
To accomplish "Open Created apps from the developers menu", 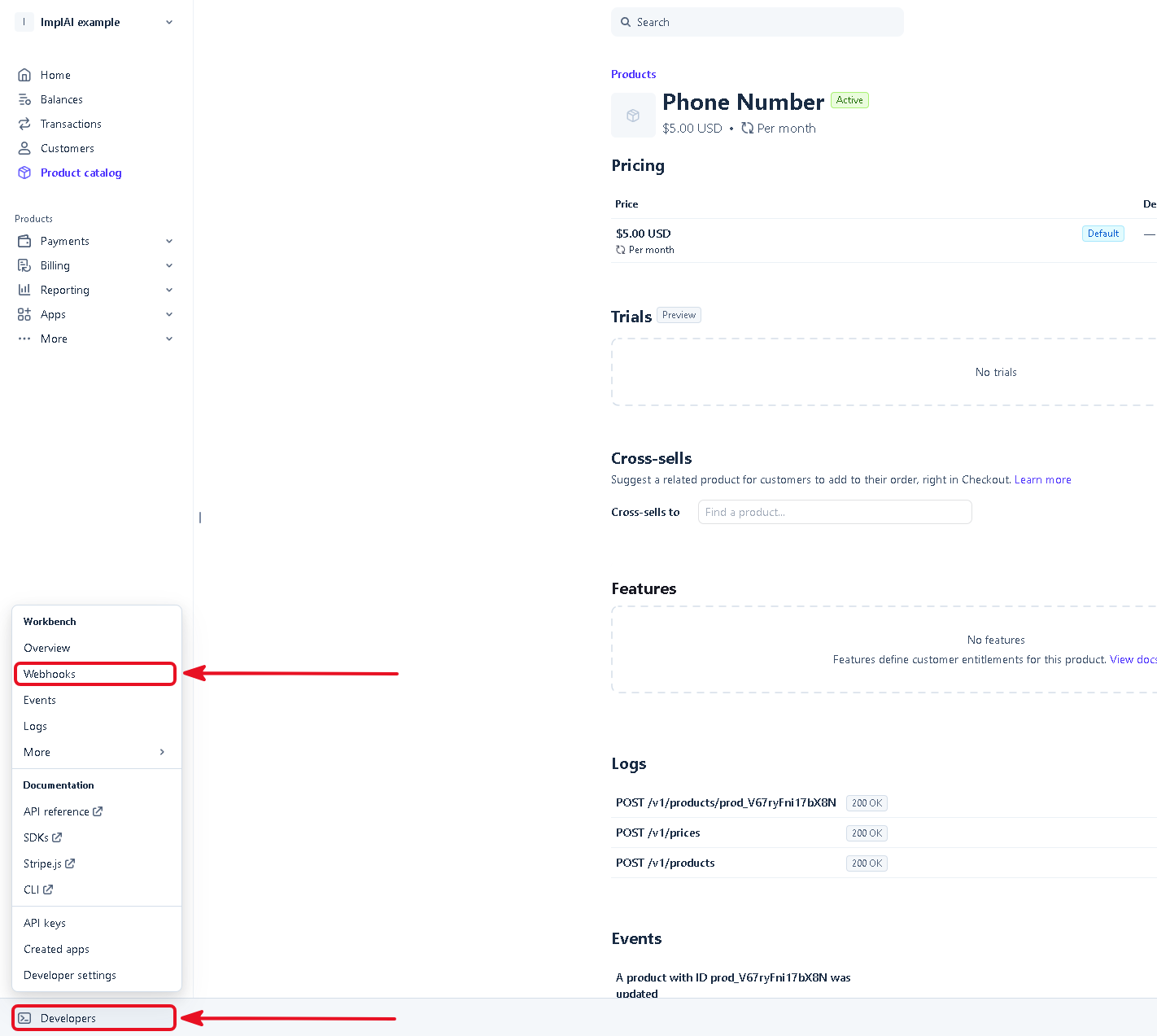I will click(96, 949).
